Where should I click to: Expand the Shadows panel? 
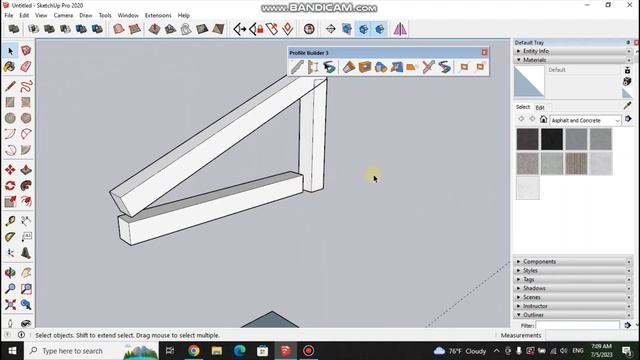[x=573, y=288]
